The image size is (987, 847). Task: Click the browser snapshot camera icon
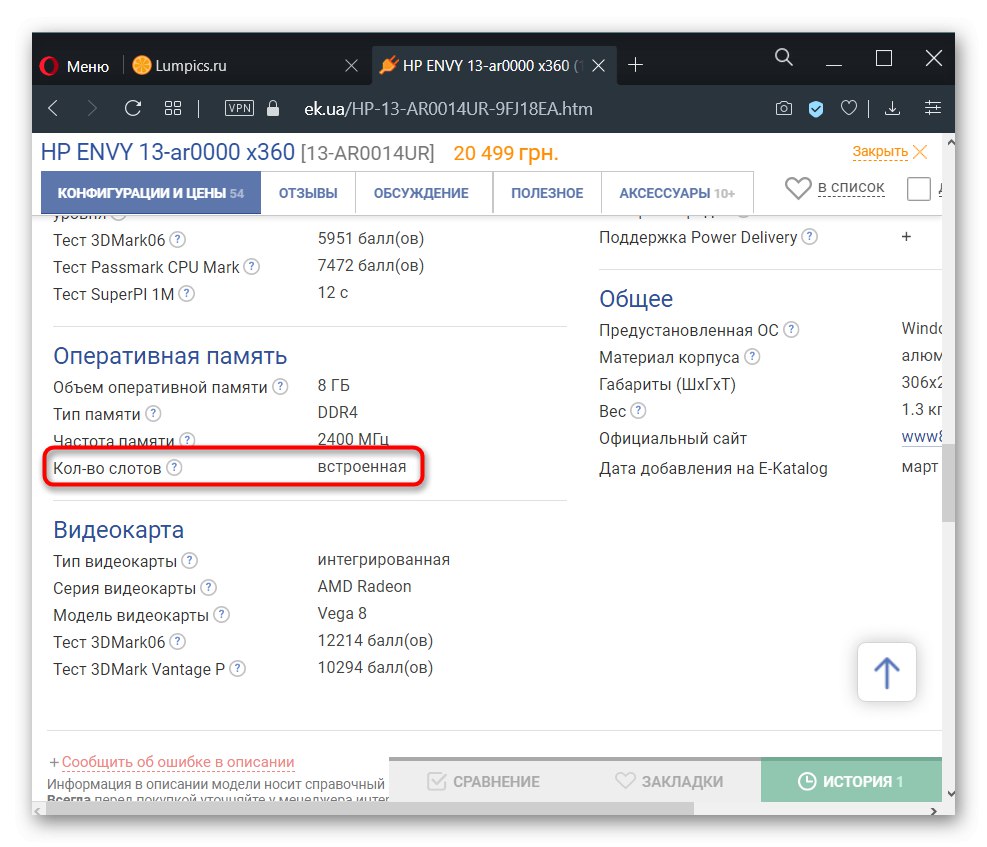785,108
